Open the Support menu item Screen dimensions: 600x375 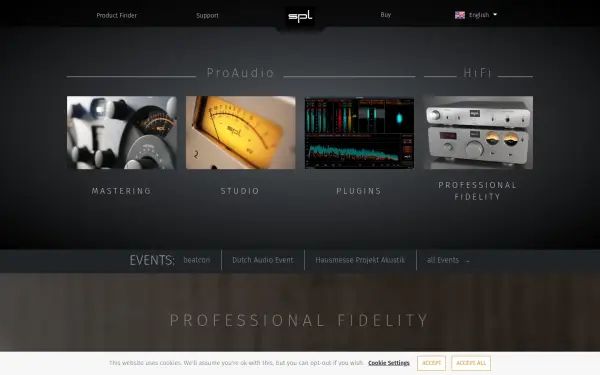click(207, 15)
